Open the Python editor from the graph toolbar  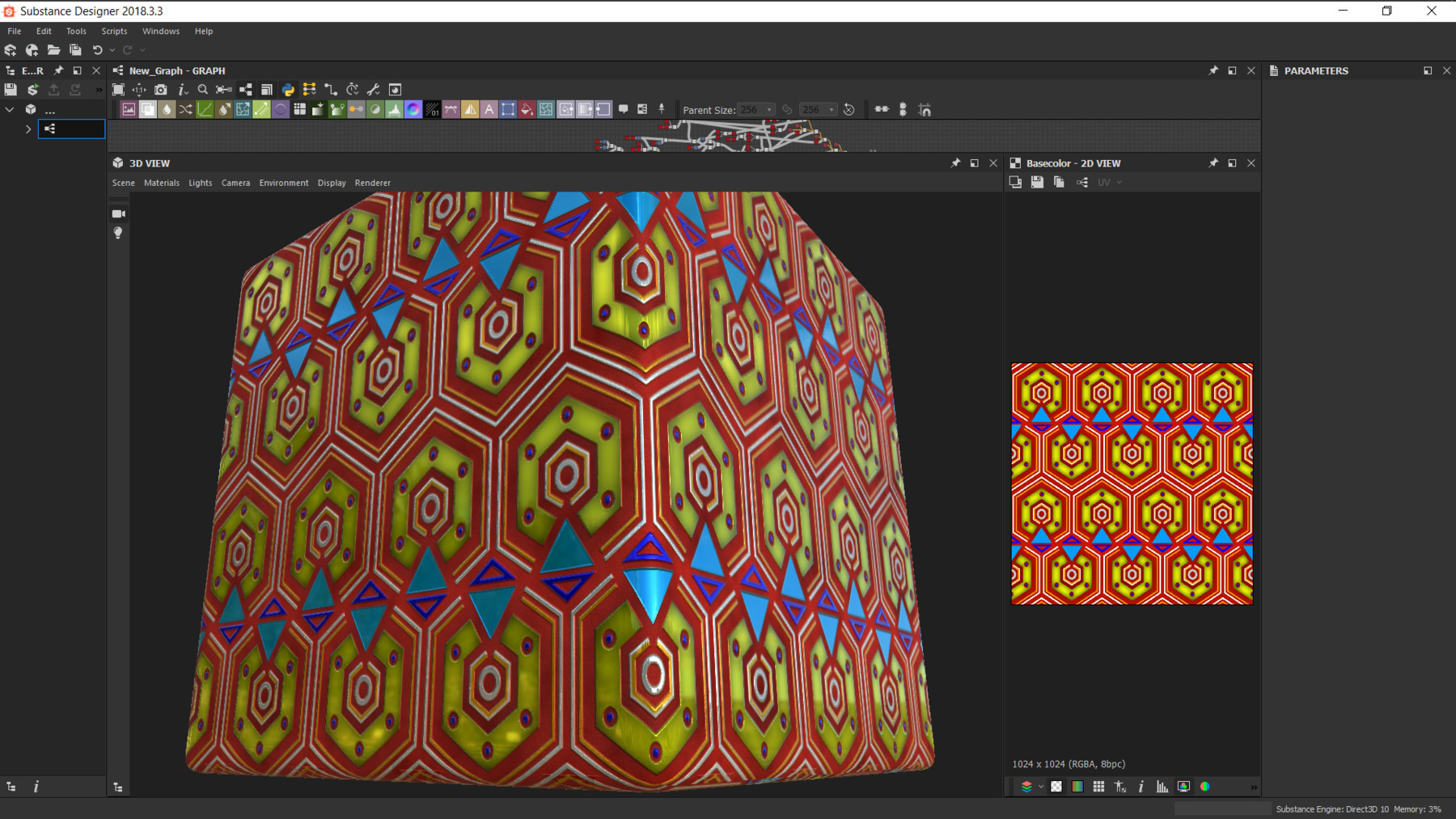tap(287, 89)
